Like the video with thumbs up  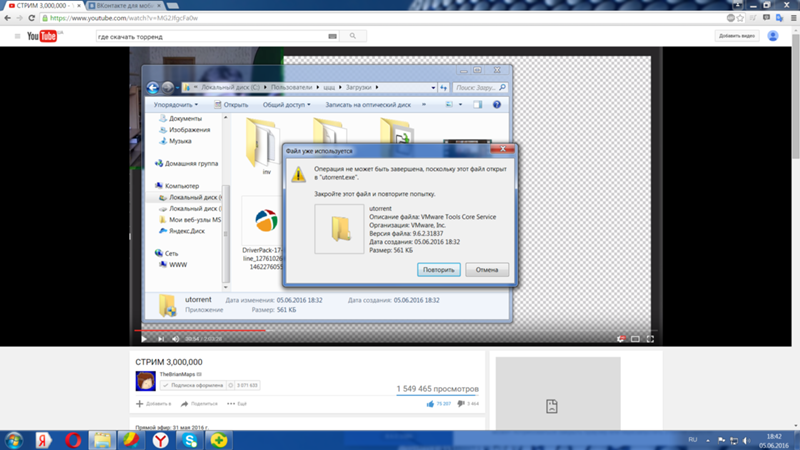[439, 404]
